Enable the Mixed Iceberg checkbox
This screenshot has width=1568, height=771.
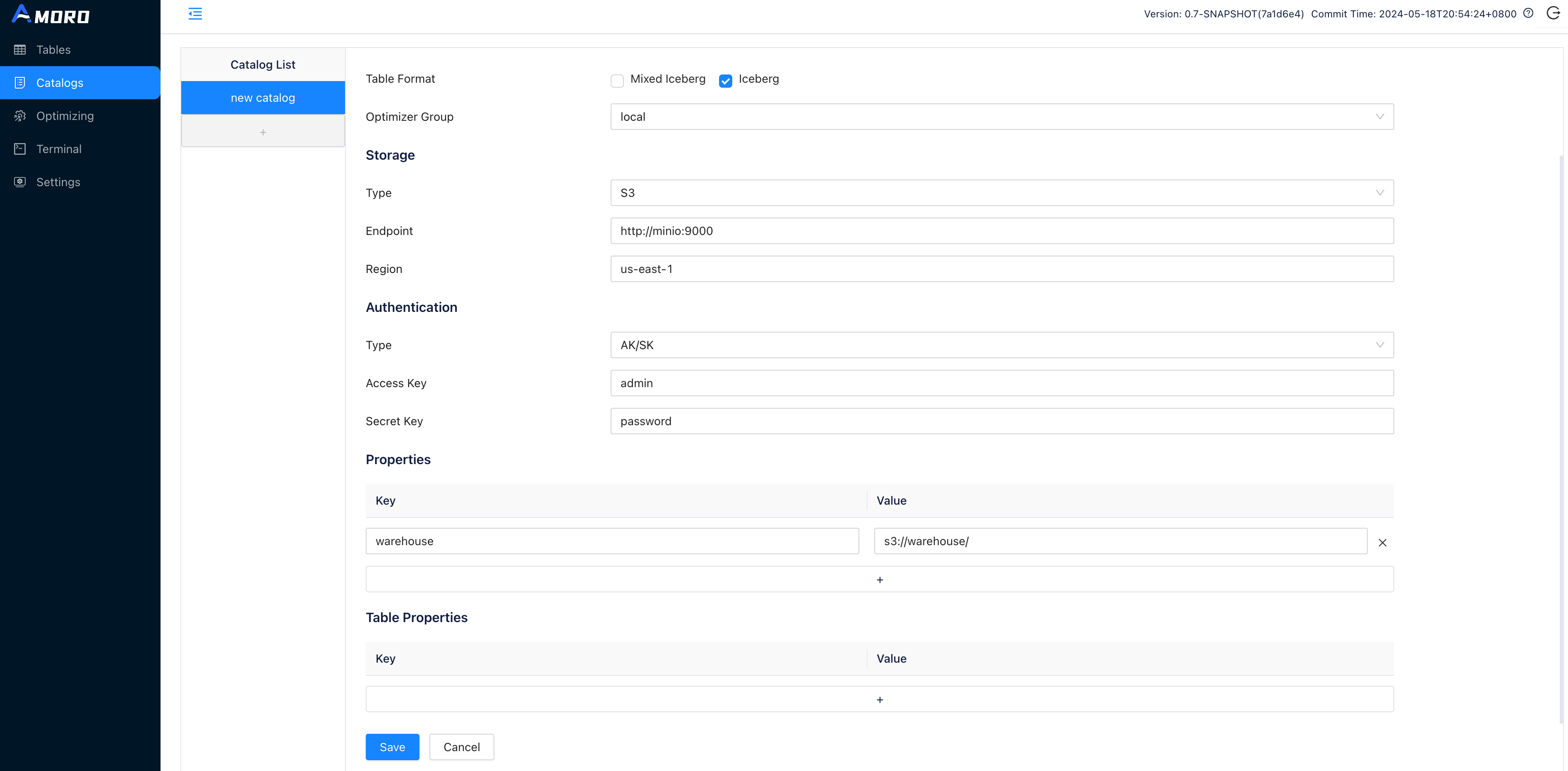click(x=617, y=81)
